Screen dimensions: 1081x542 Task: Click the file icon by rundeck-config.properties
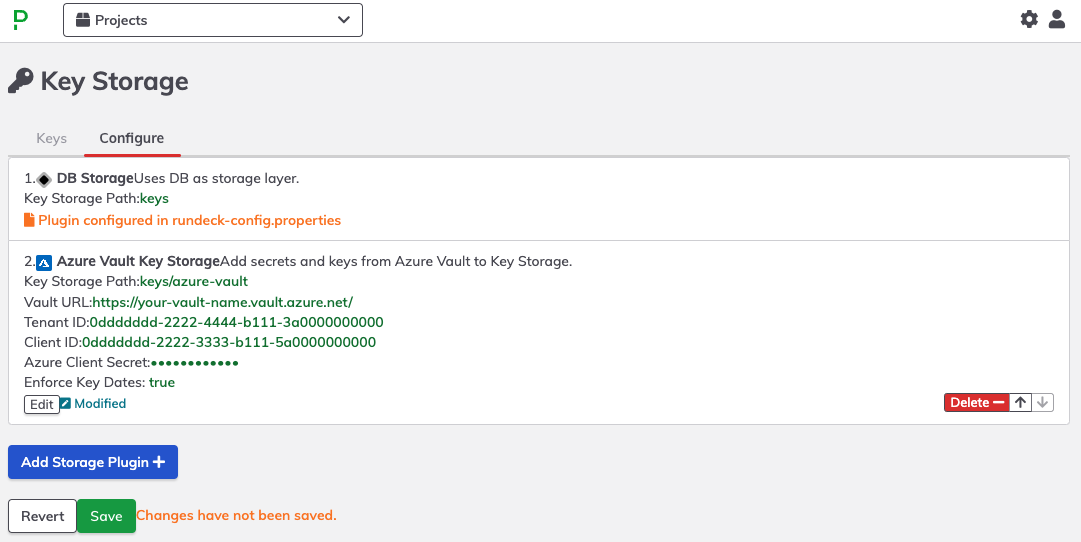[29, 220]
